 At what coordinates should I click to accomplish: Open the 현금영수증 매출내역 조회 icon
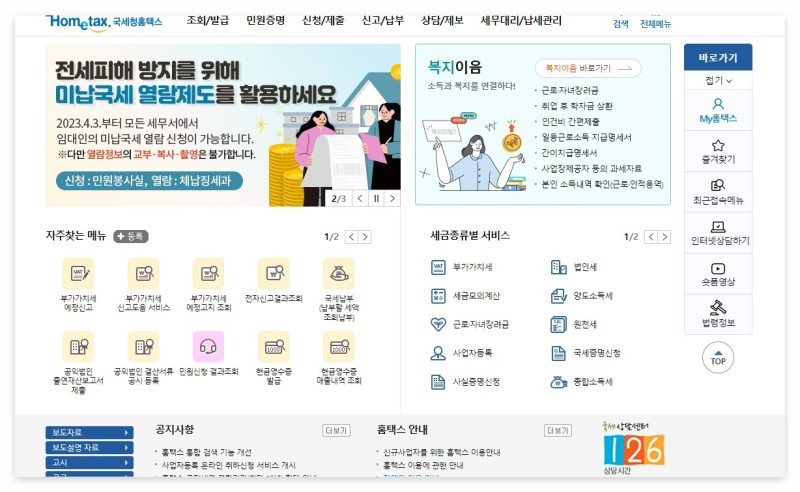339,347
